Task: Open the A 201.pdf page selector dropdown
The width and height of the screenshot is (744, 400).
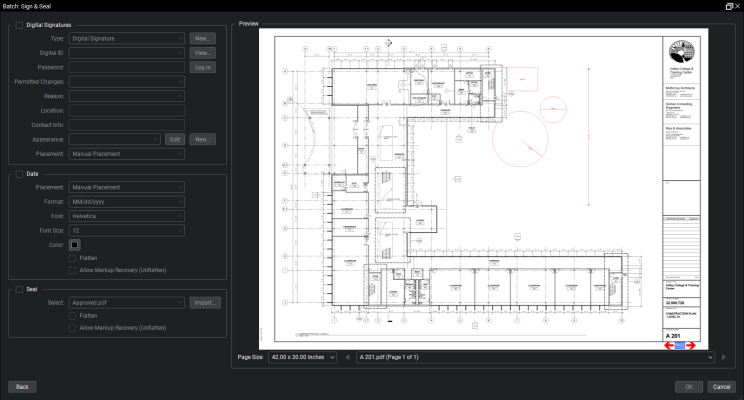Action: tap(535, 357)
